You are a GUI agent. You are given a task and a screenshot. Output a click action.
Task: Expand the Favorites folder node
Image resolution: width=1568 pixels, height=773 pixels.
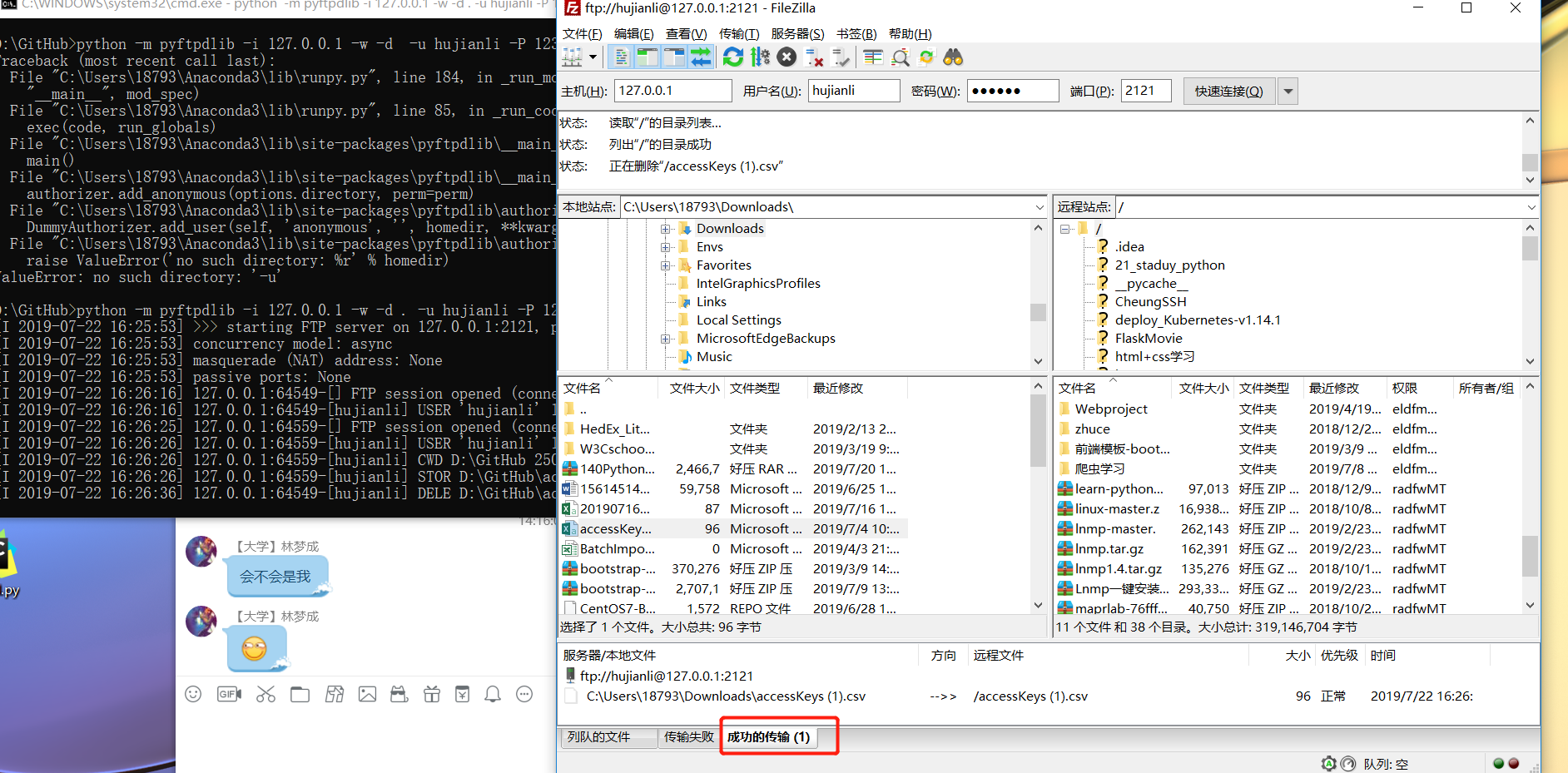point(665,265)
